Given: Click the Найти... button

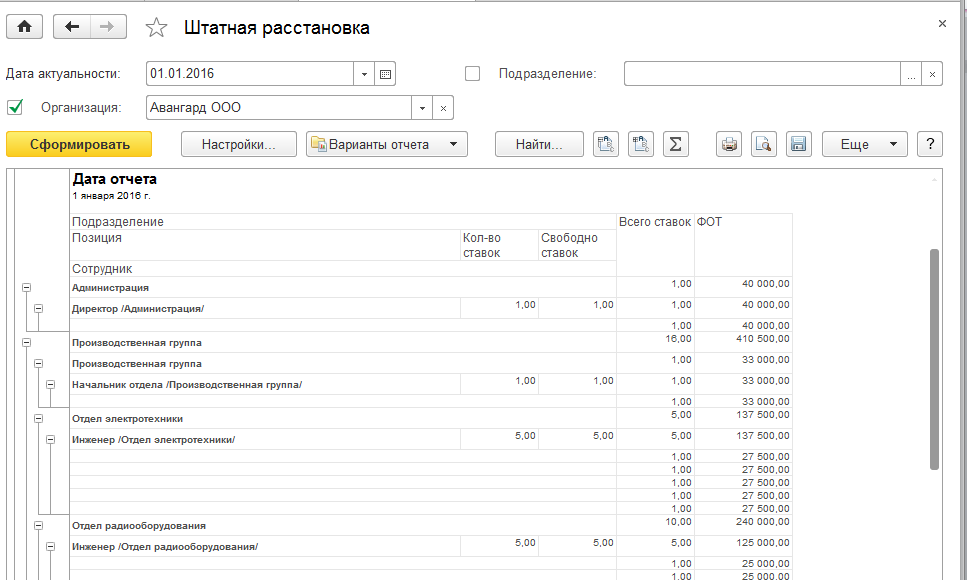Looking at the screenshot, I should (539, 144).
